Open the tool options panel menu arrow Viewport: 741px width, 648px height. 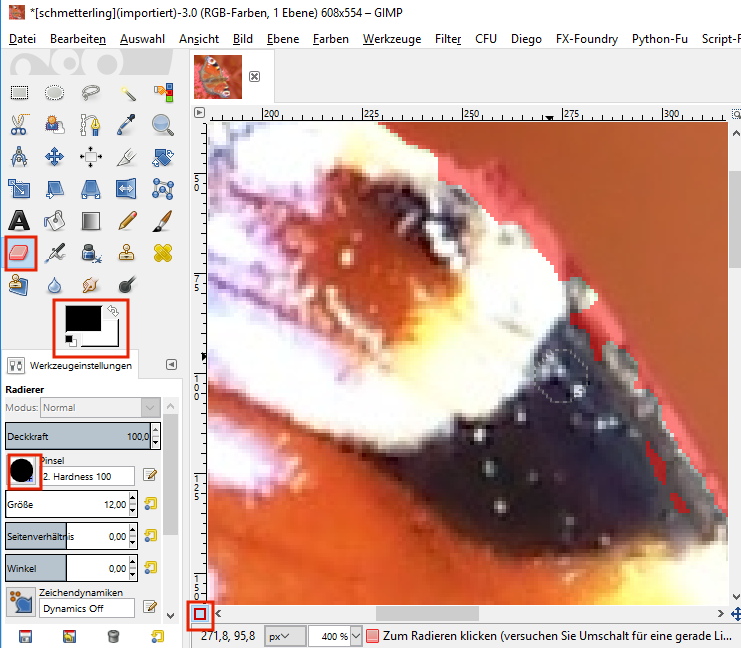(172, 364)
